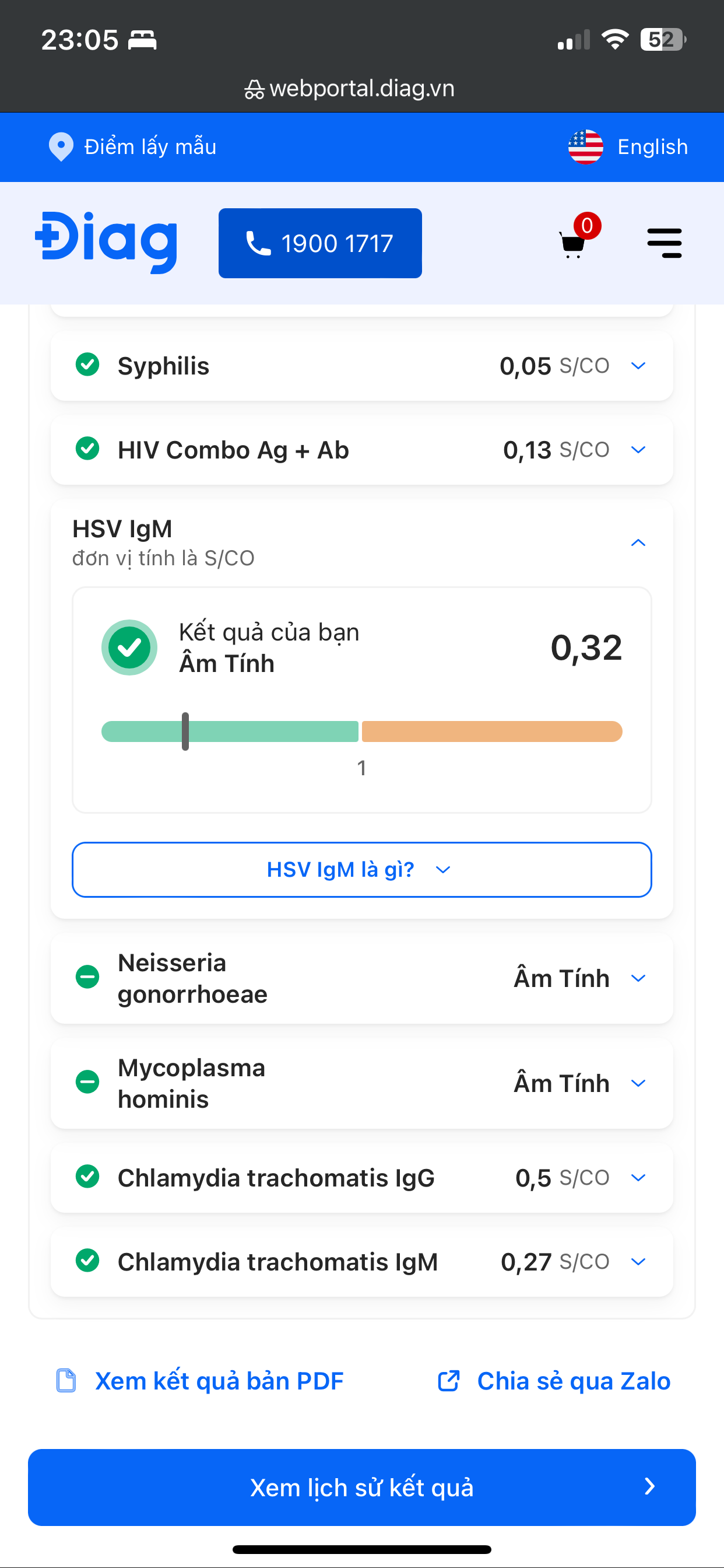Click the HSV IgM result range bar marker

tap(185, 731)
